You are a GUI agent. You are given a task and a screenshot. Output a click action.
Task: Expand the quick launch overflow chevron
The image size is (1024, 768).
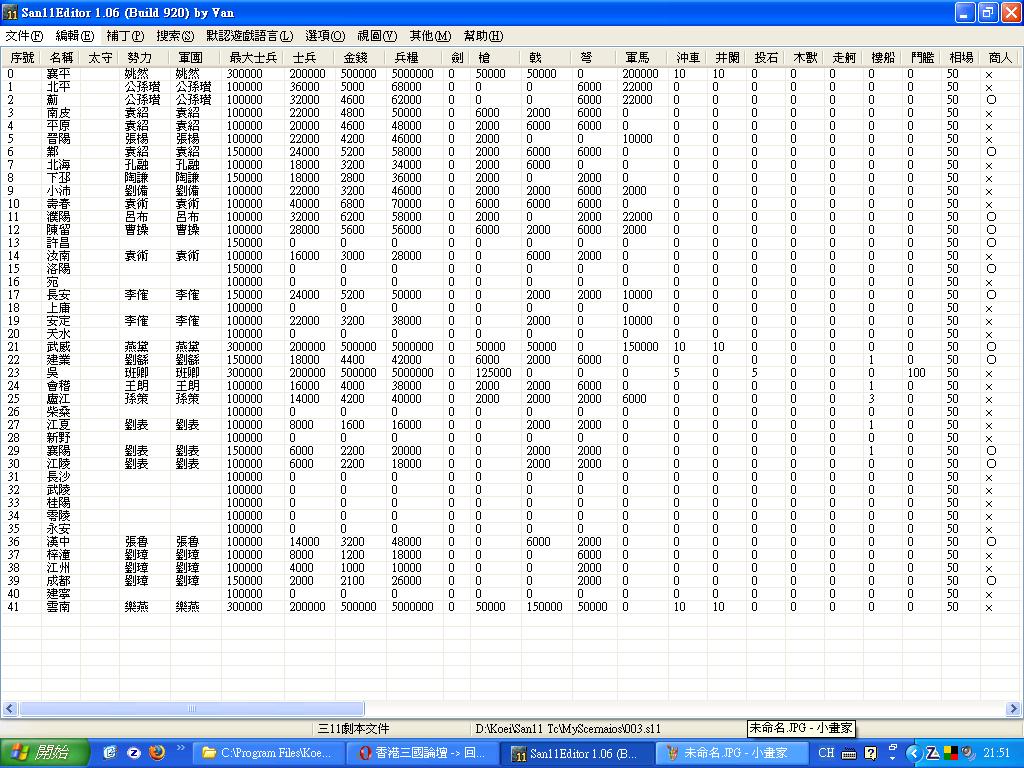pyautogui.click(x=181, y=748)
